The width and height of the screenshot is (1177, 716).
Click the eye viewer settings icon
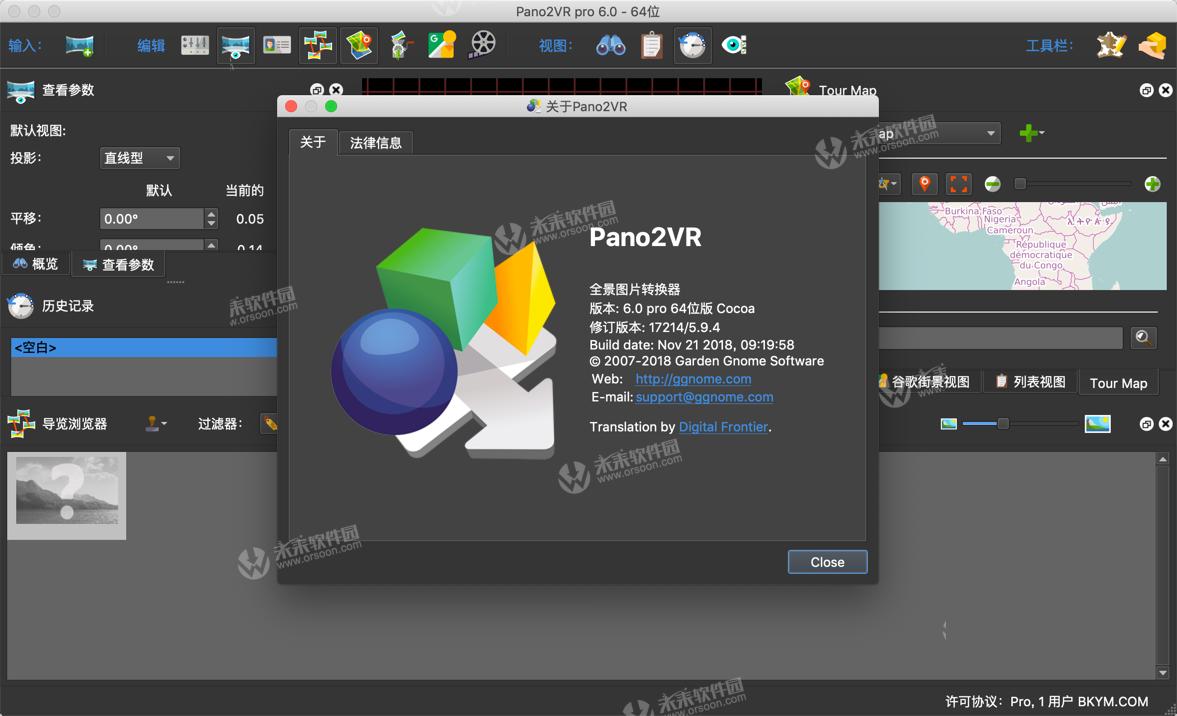[733, 46]
